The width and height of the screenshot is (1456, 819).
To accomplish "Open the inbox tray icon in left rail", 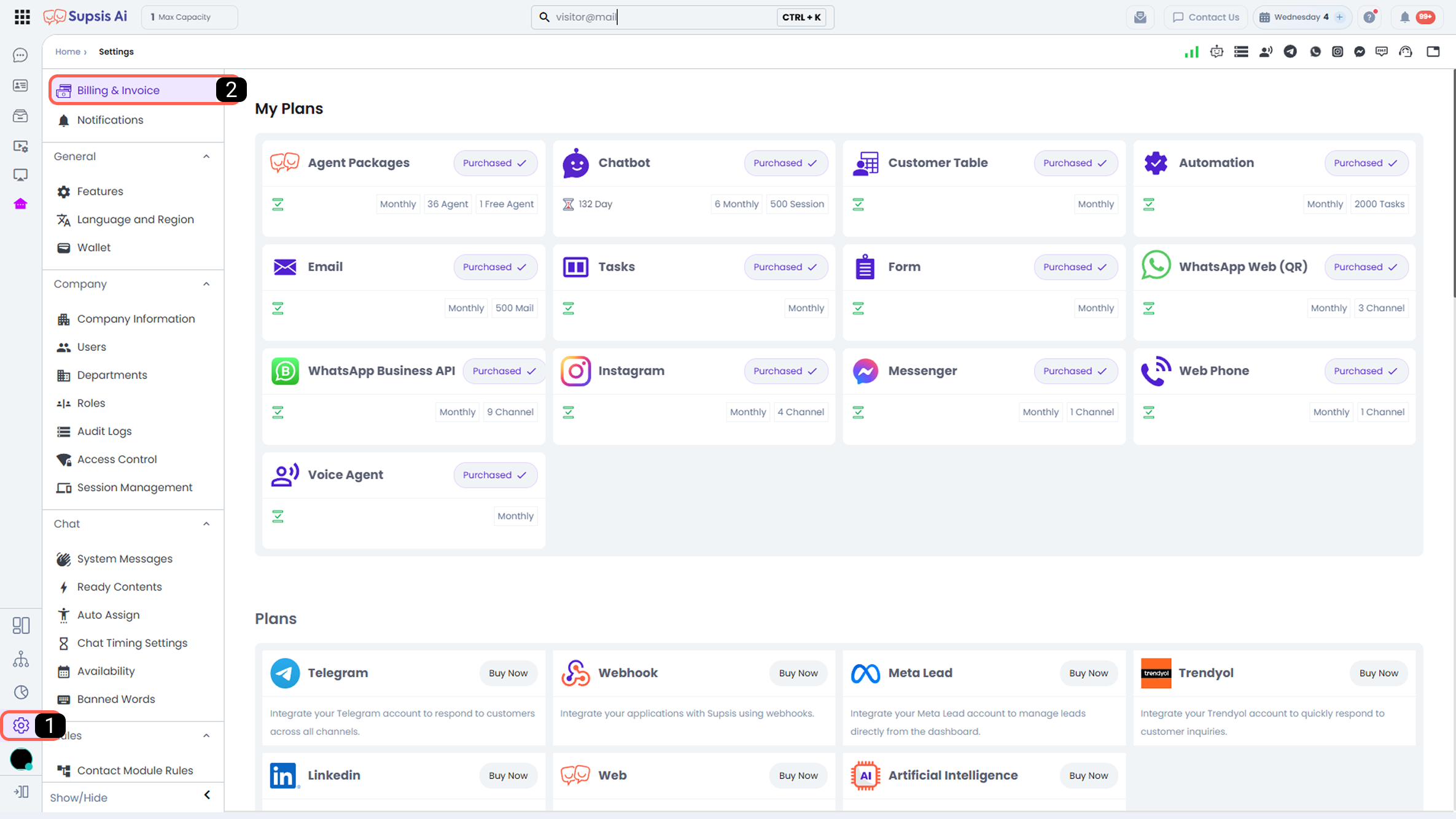I will (20, 116).
